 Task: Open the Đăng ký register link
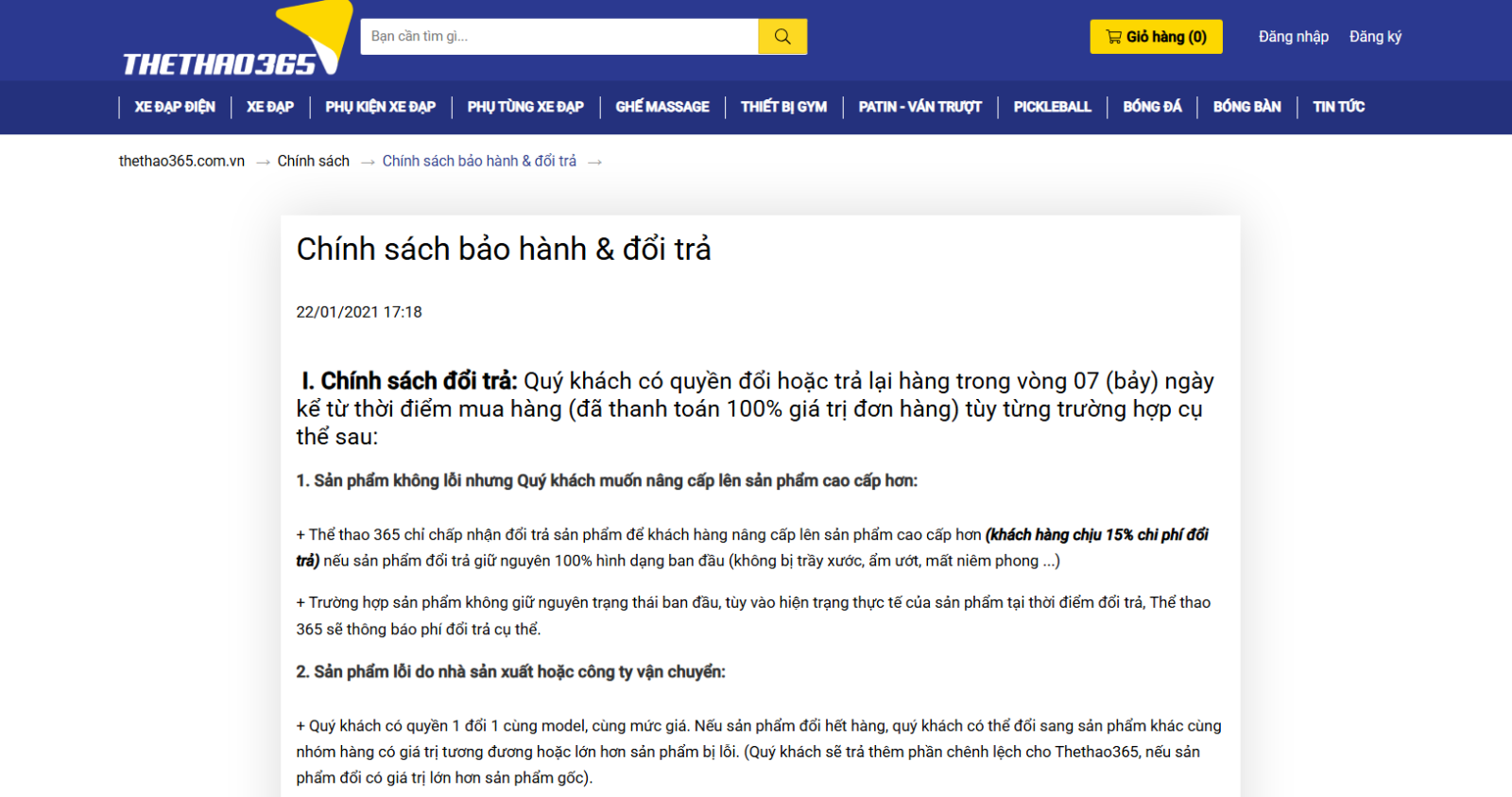point(1375,37)
